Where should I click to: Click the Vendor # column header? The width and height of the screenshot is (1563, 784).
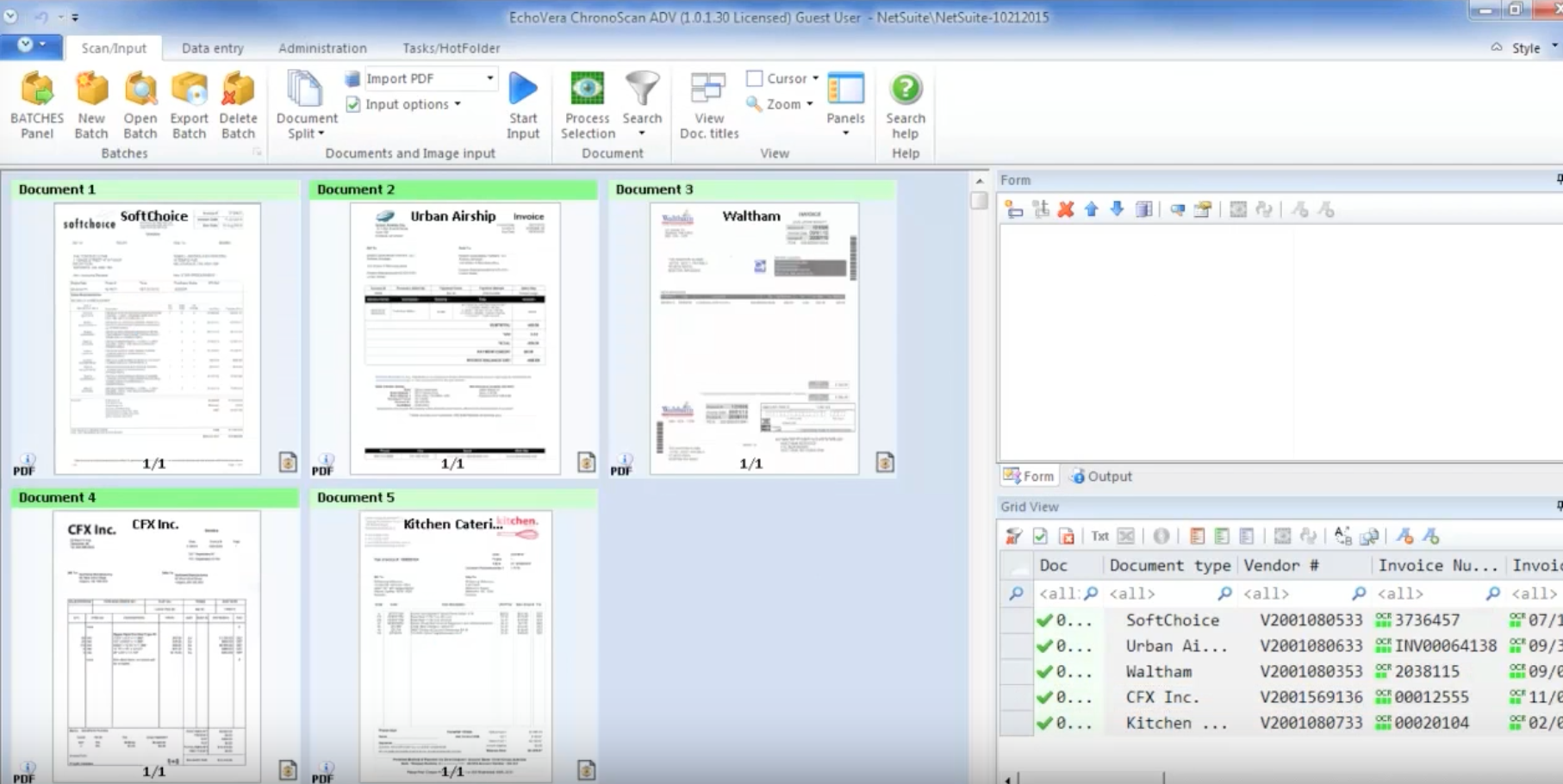(x=1305, y=565)
